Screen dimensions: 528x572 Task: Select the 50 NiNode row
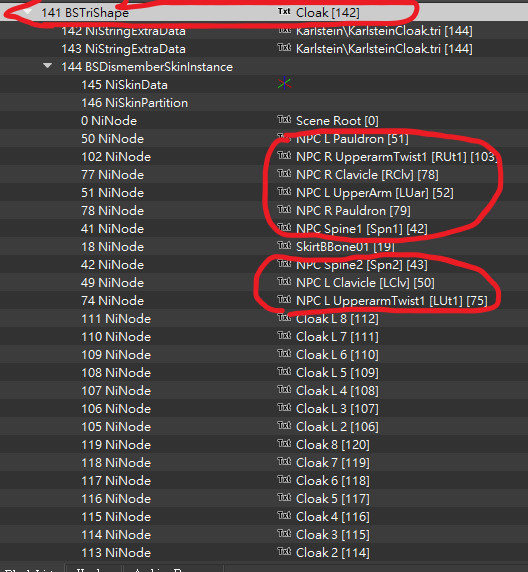pyautogui.click(x=112, y=139)
